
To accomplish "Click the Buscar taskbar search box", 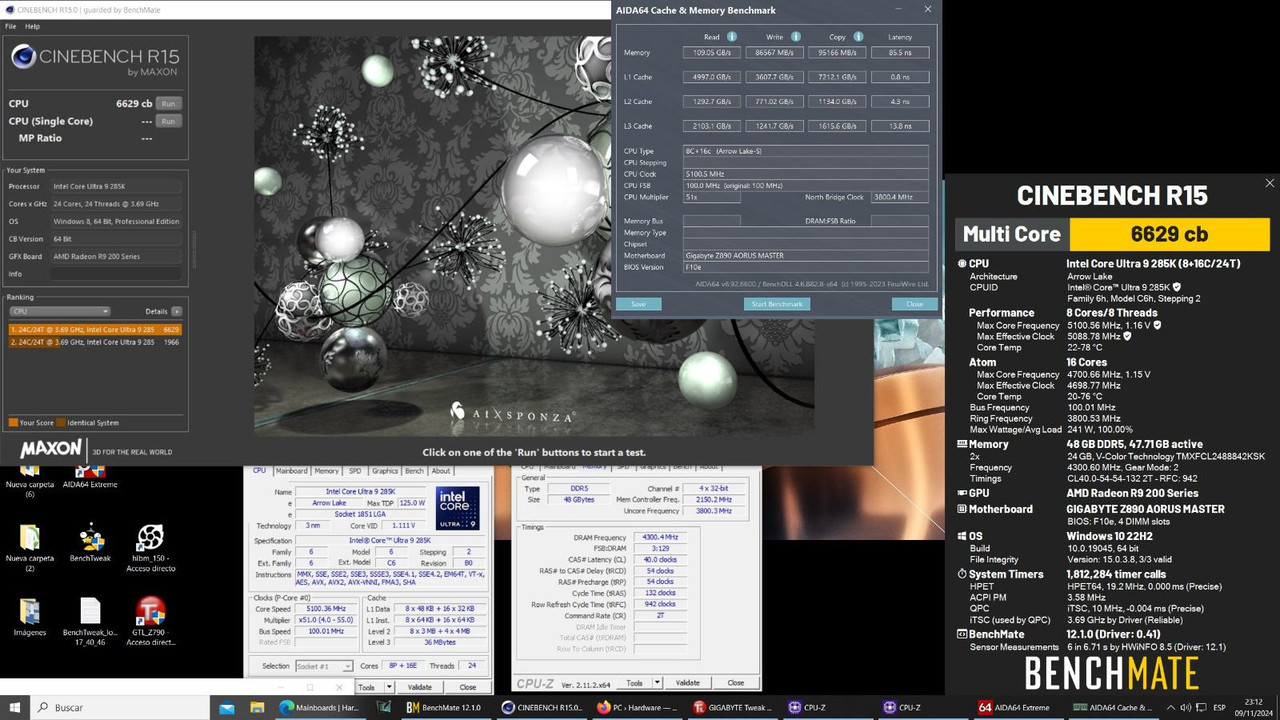I will [120, 707].
